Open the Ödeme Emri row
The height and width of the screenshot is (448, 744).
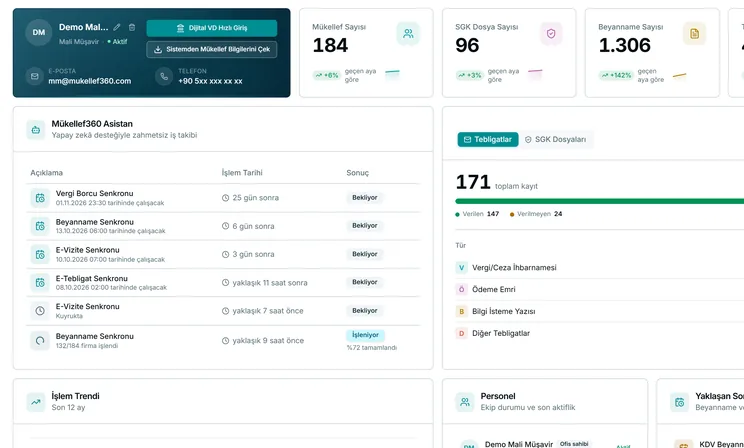[x=600, y=289]
